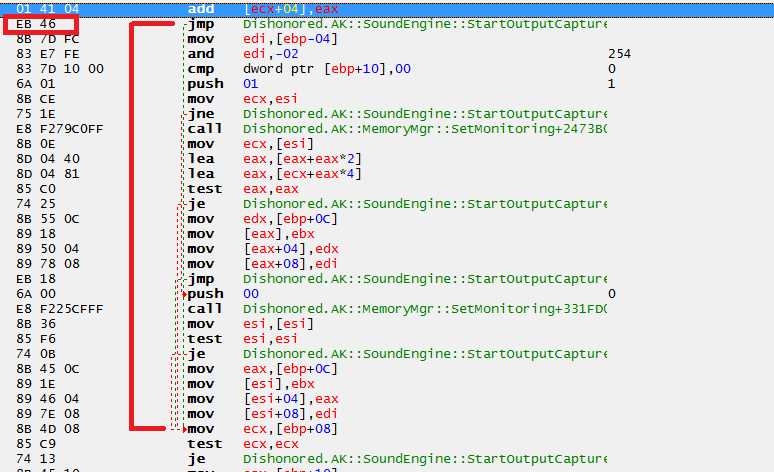Select the 'lea eax,[ecx+eax*4]' instruction

coord(274,174)
